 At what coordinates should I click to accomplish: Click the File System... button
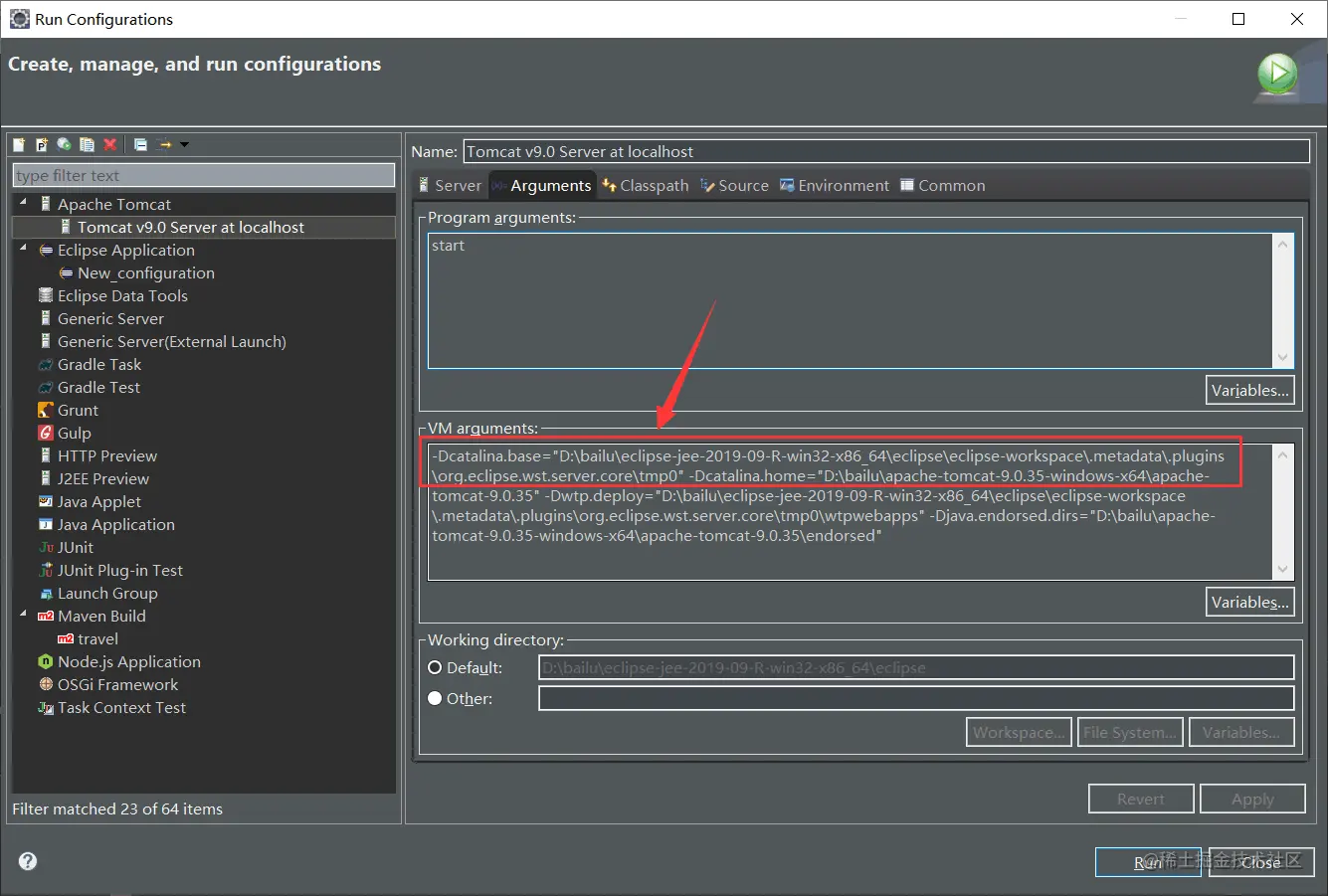point(1130,732)
